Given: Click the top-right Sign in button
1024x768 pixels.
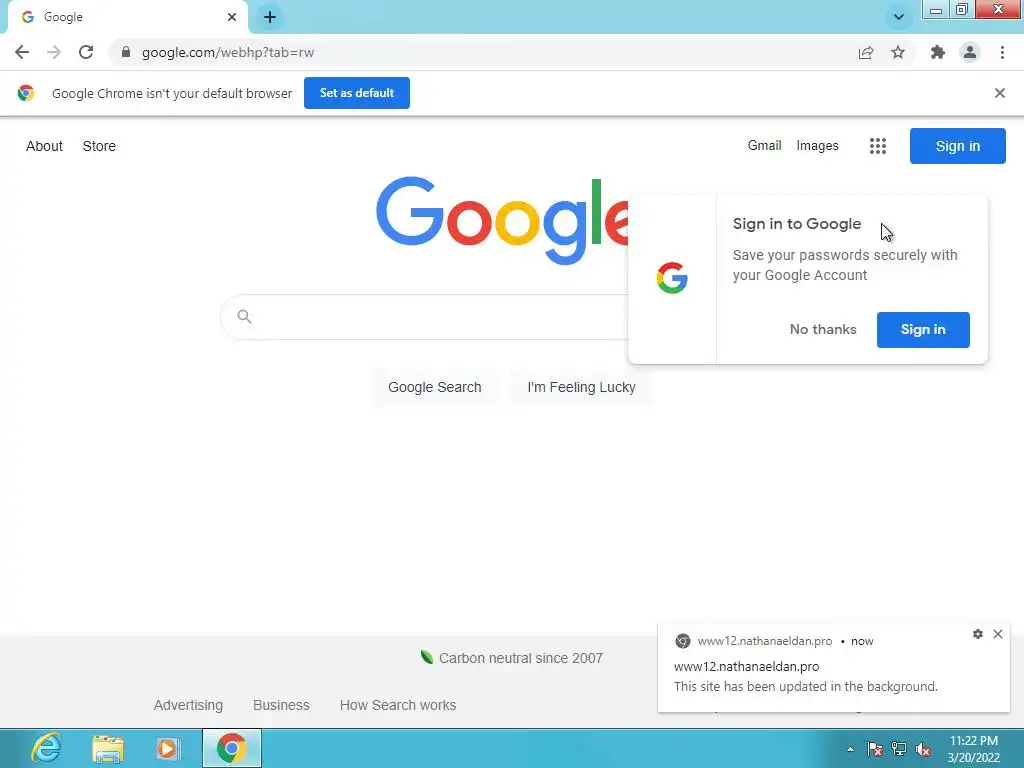Looking at the screenshot, I should click(957, 146).
